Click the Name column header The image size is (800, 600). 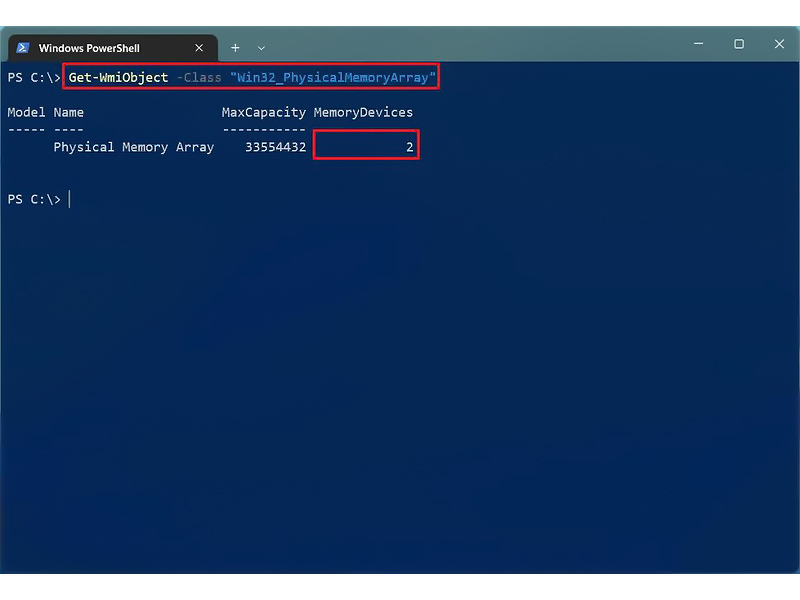68,112
